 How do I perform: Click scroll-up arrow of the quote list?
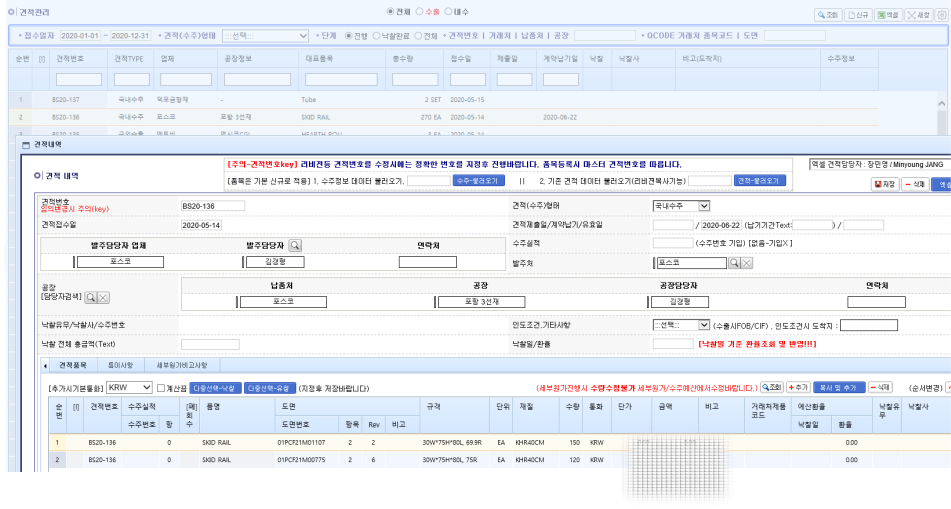pos(942,104)
